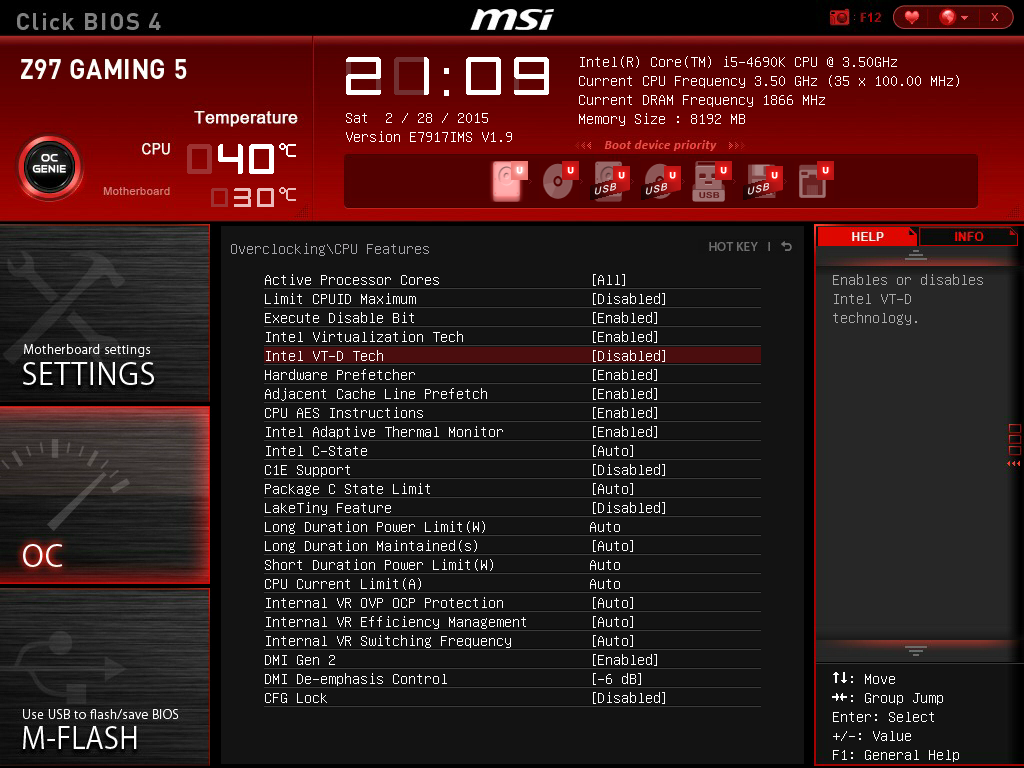Click LakeTiny Feature [Disabled] value
Viewport: 1024px width, 768px height.
[x=628, y=508]
